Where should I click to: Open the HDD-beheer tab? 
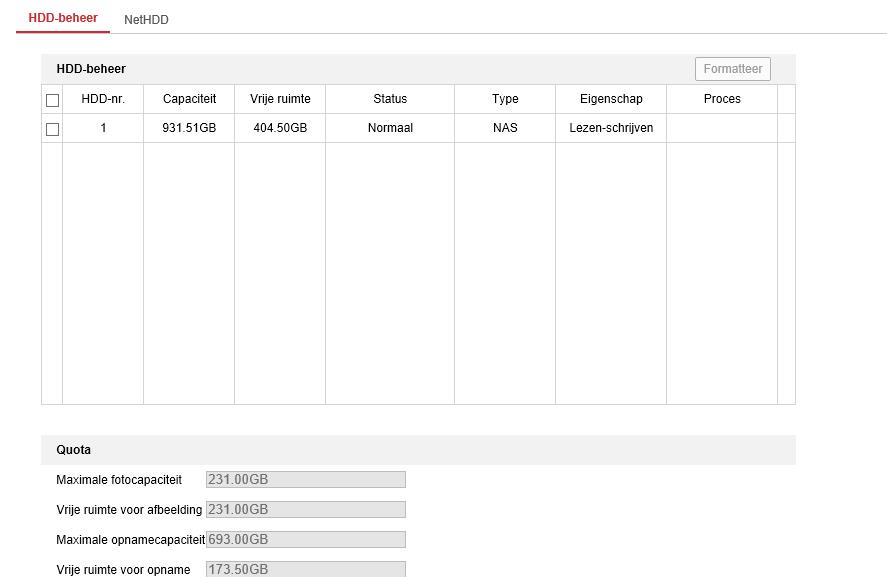(x=63, y=18)
